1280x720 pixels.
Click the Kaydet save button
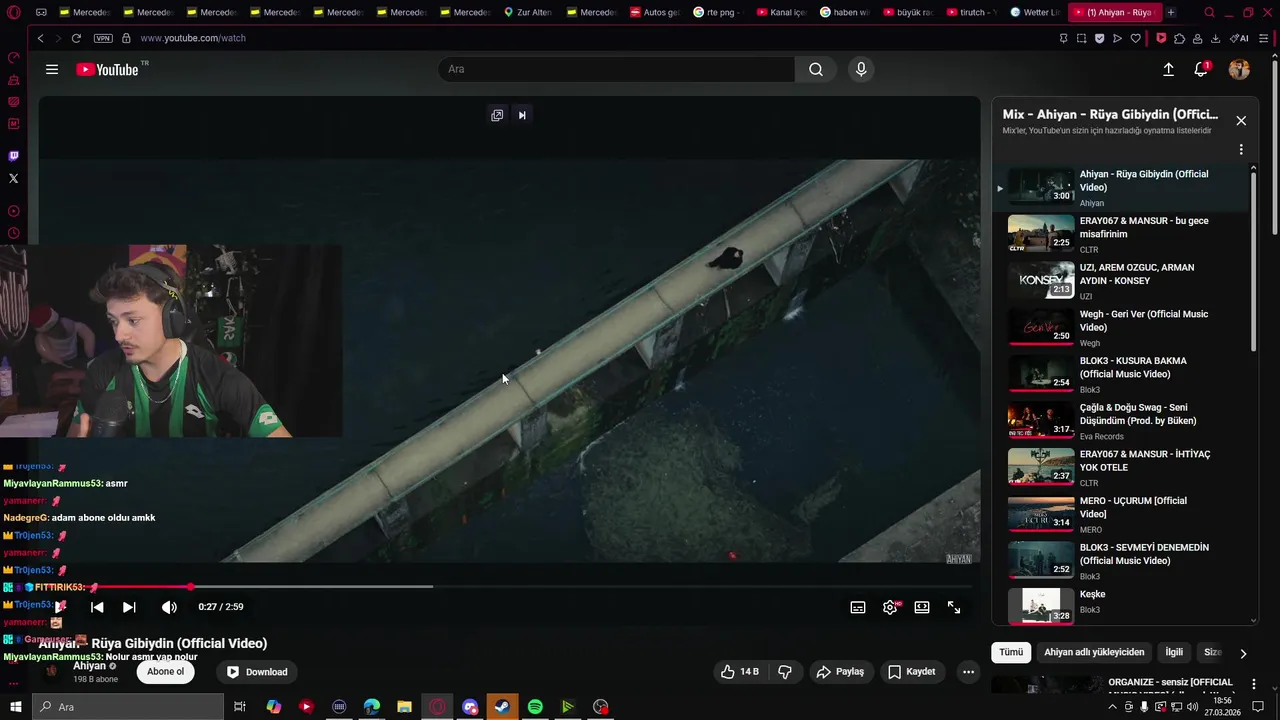pos(911,672)
